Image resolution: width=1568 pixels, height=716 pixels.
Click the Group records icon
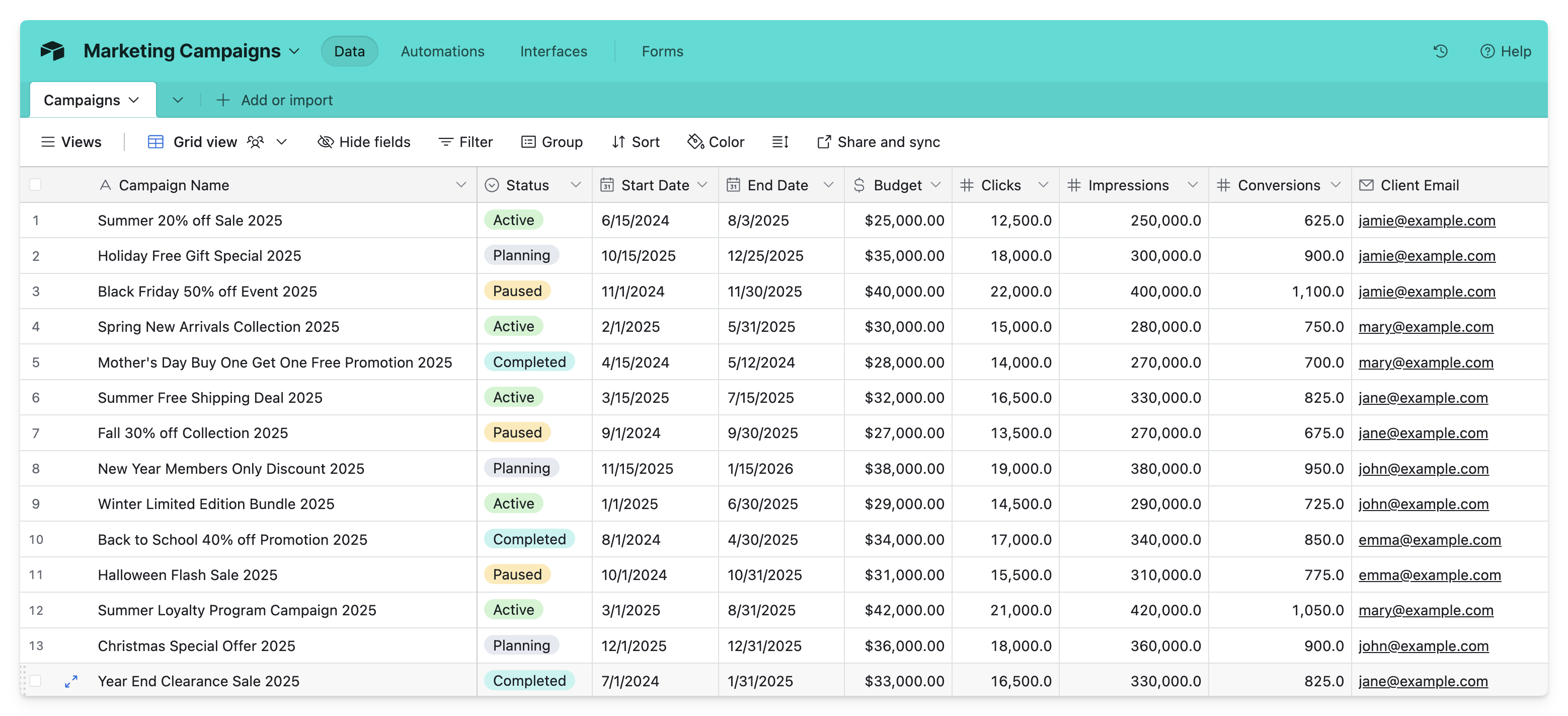tap(528, 142)
